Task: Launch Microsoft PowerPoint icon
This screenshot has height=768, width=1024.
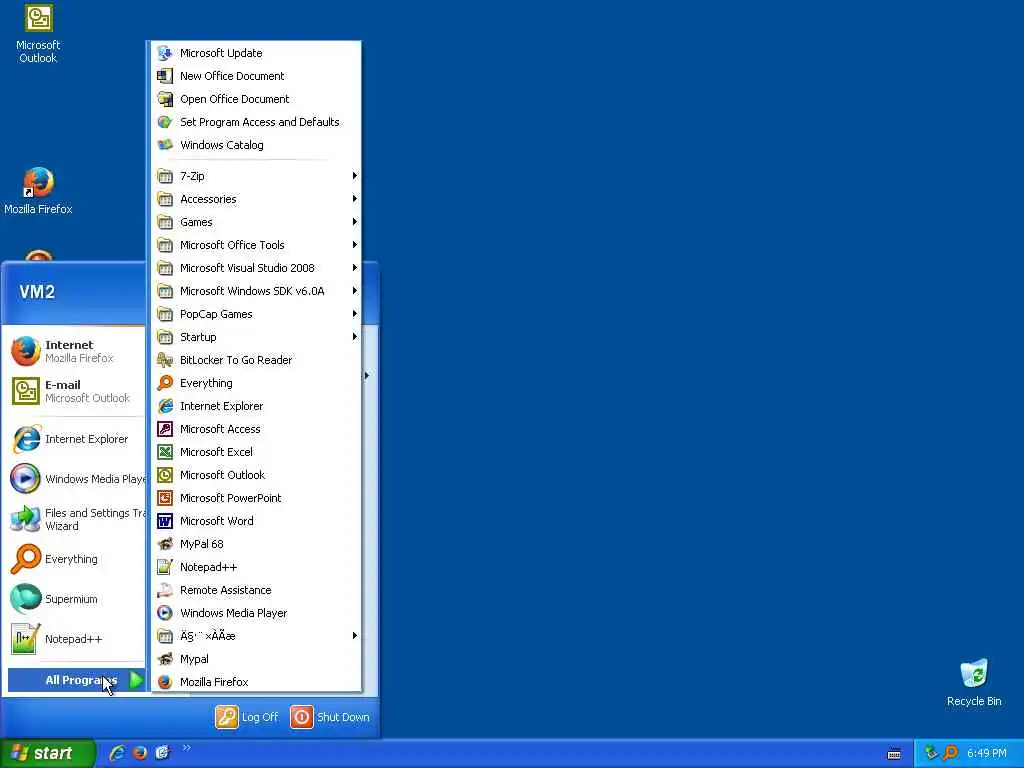Action: pyautogui.click(x=165, y=498)
